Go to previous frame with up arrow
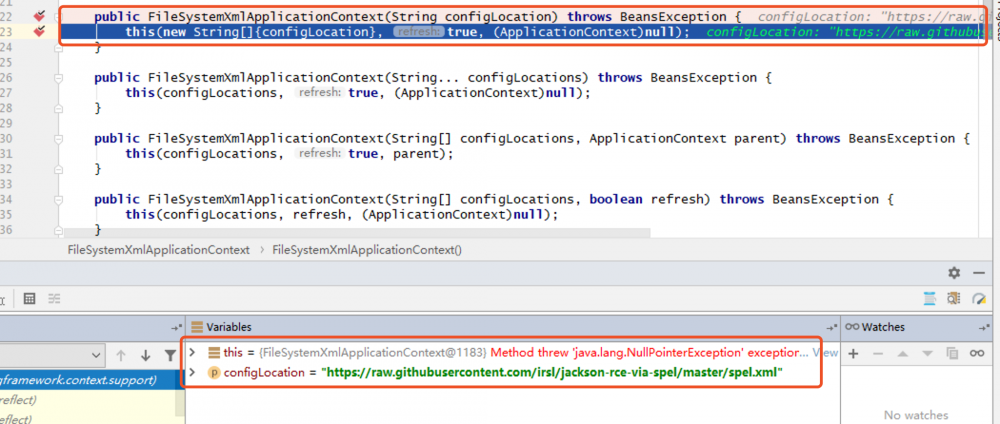This screenshot has height=424, width=1000. coord(121,355)
